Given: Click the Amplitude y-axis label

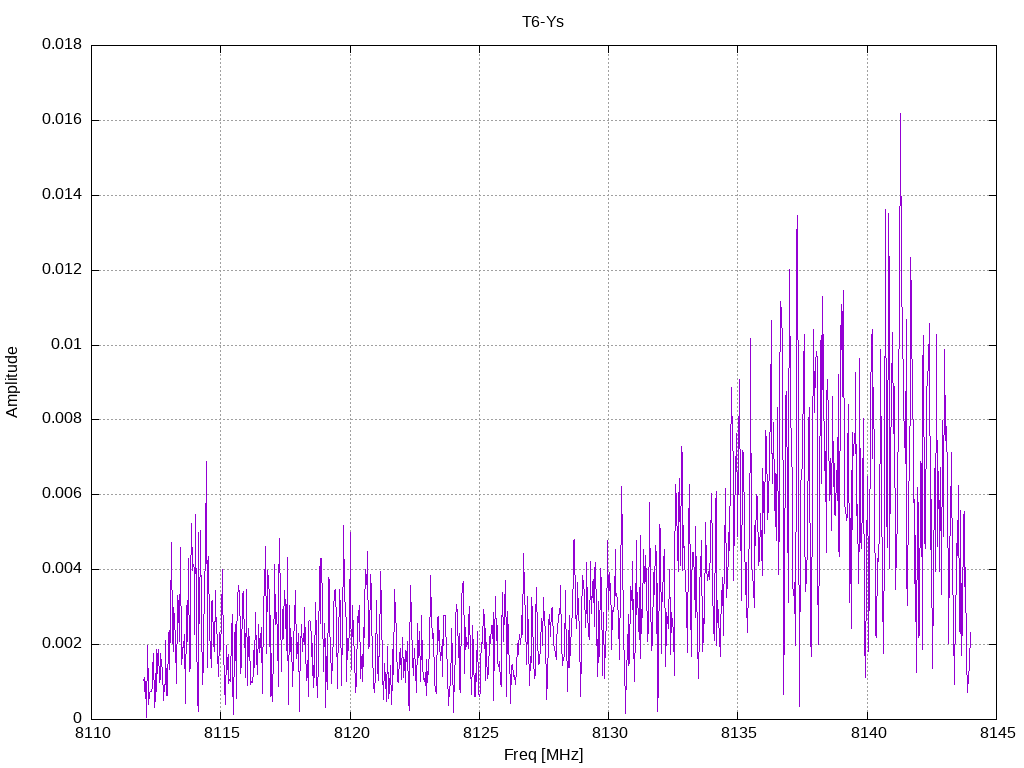Looking at the screenshot, I should [12, 382].
